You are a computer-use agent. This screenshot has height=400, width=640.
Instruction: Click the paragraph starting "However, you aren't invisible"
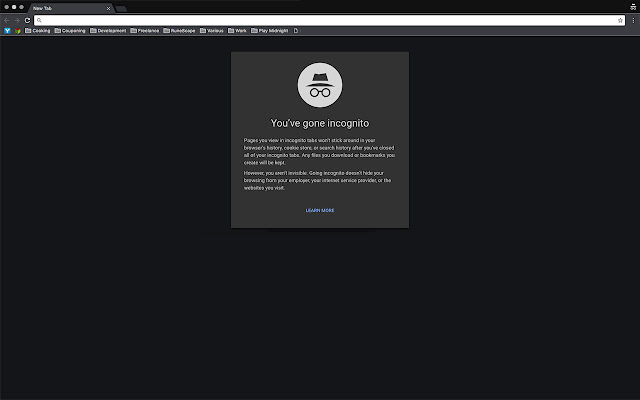[x=318, y=180]
